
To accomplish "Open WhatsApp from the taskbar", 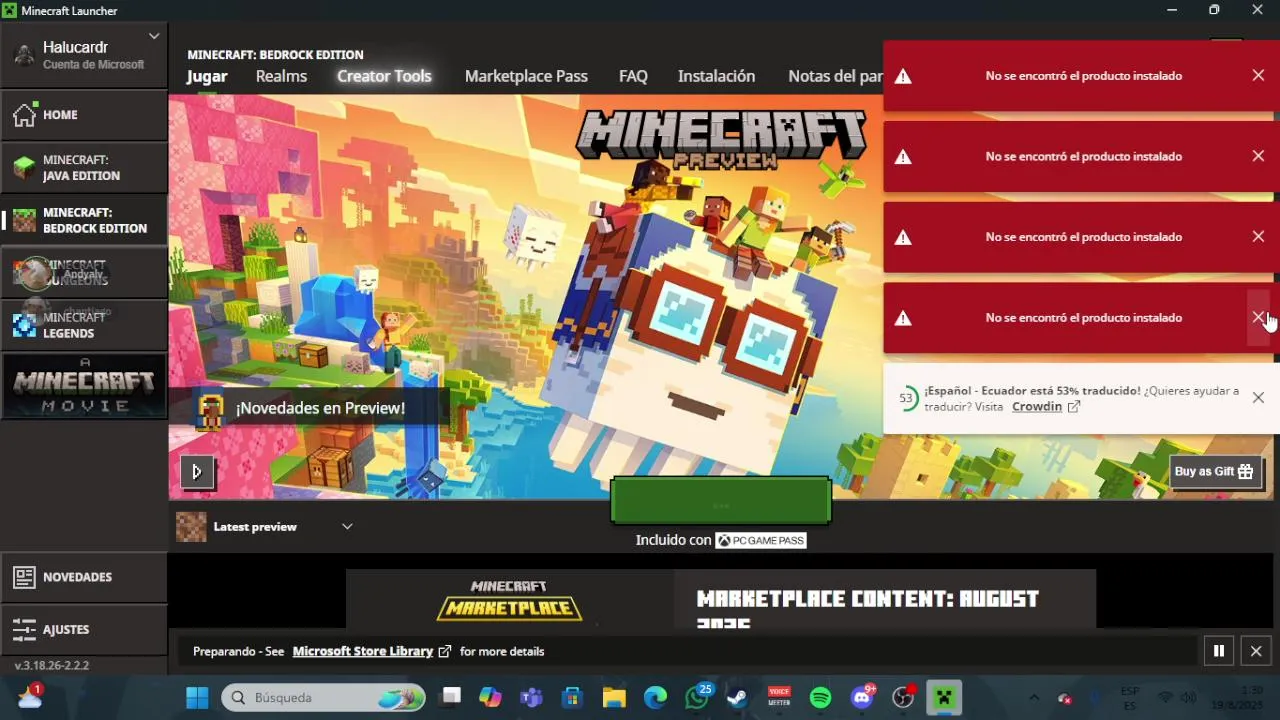I will click(697, 697).
